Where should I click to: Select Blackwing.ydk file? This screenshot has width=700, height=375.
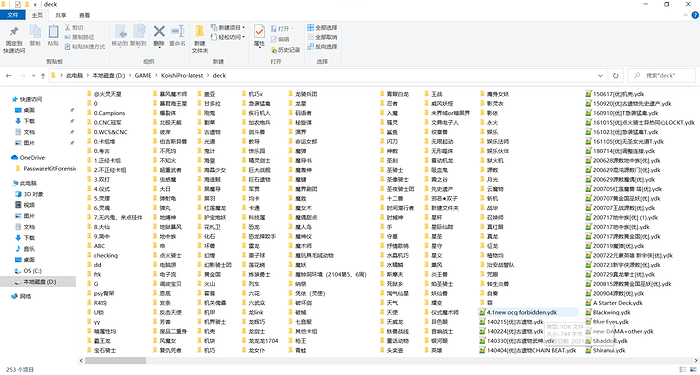click(608, 312)
